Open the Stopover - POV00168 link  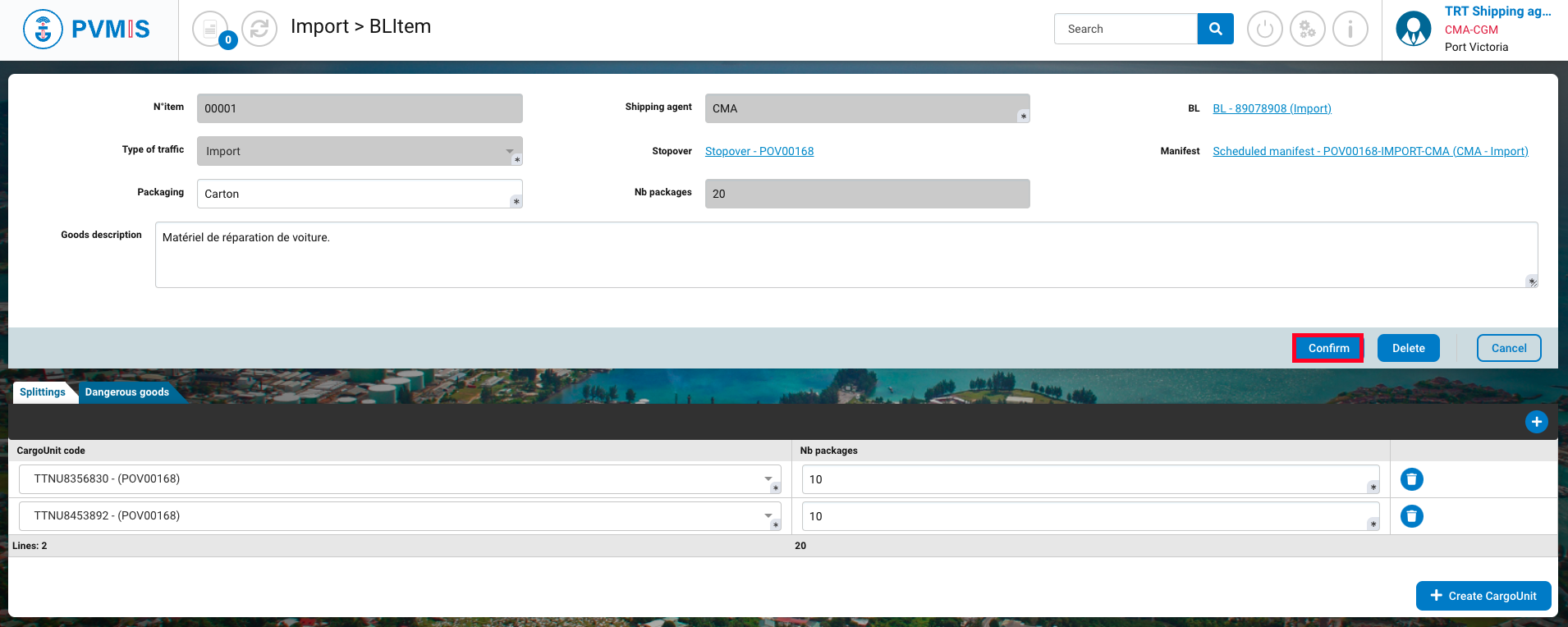(x=759, y=151)
